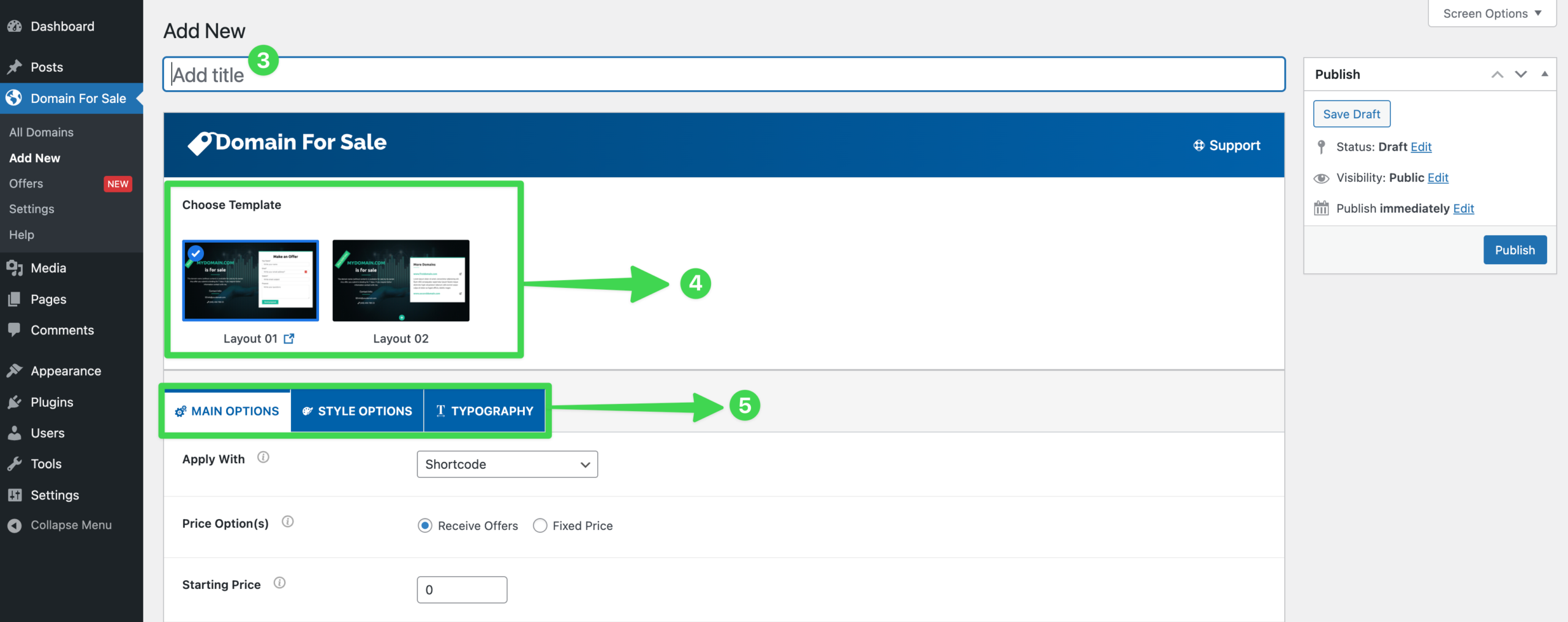Click the Plugins plug icon

(x=15, y=402)
